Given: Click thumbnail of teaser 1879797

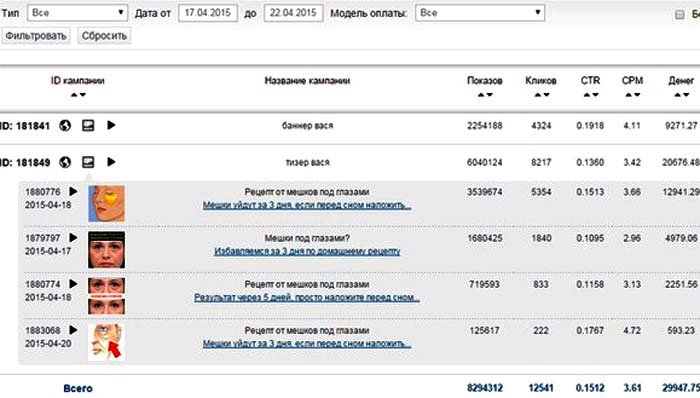Looking at the screenshot, I should coord(106,250).
